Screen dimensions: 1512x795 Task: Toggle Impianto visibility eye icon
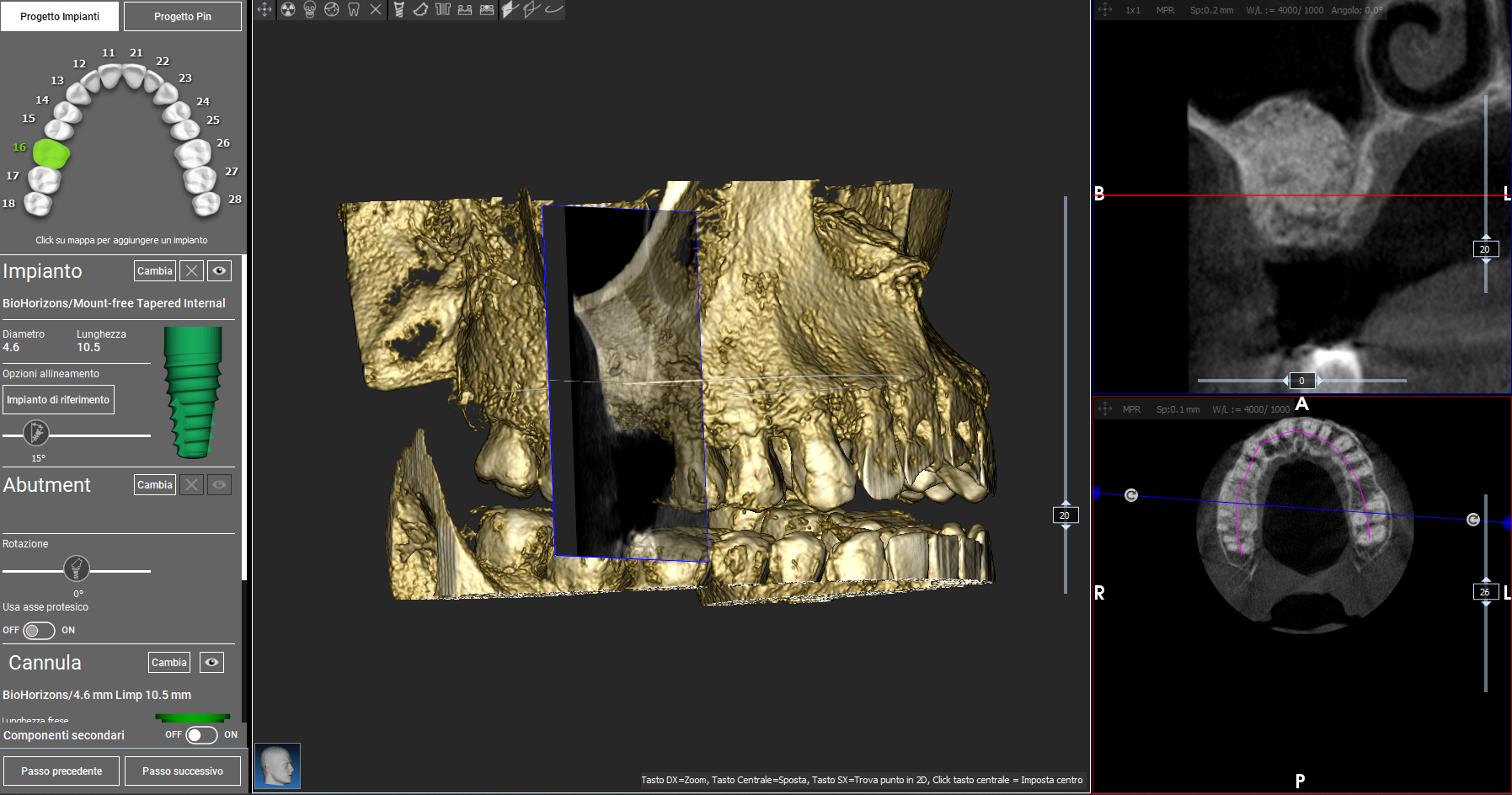point(219,270)
